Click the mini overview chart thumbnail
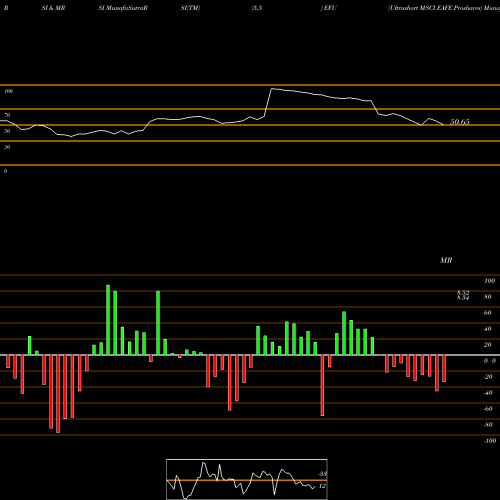Image resolution: width=500 pixels, height=500 pixels. (x=247, y=479)
